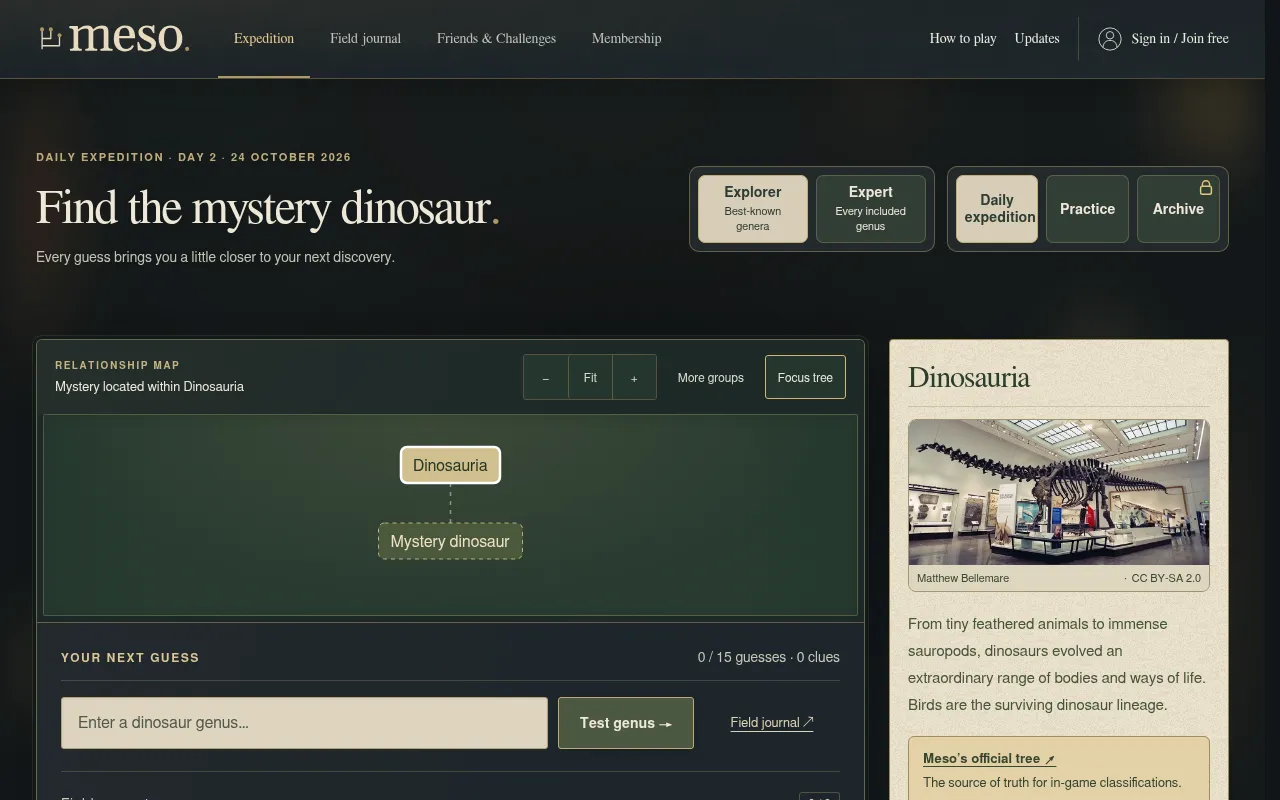The height and width of the screenshot is (800, 1280).
Task: Zoom out the relationship map
Action: click(546, 377)
